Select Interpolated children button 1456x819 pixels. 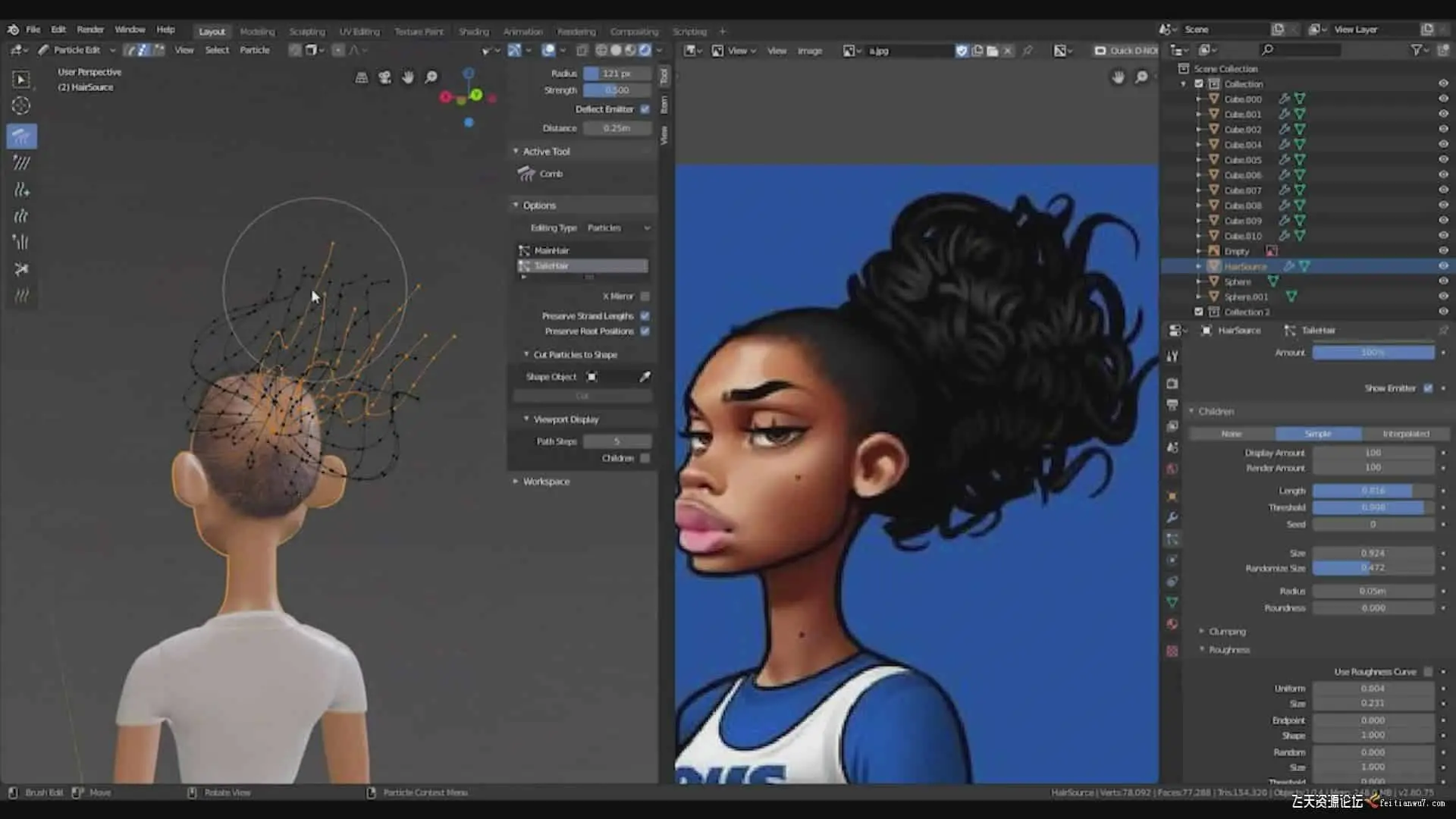click(x=1405, y=434)
